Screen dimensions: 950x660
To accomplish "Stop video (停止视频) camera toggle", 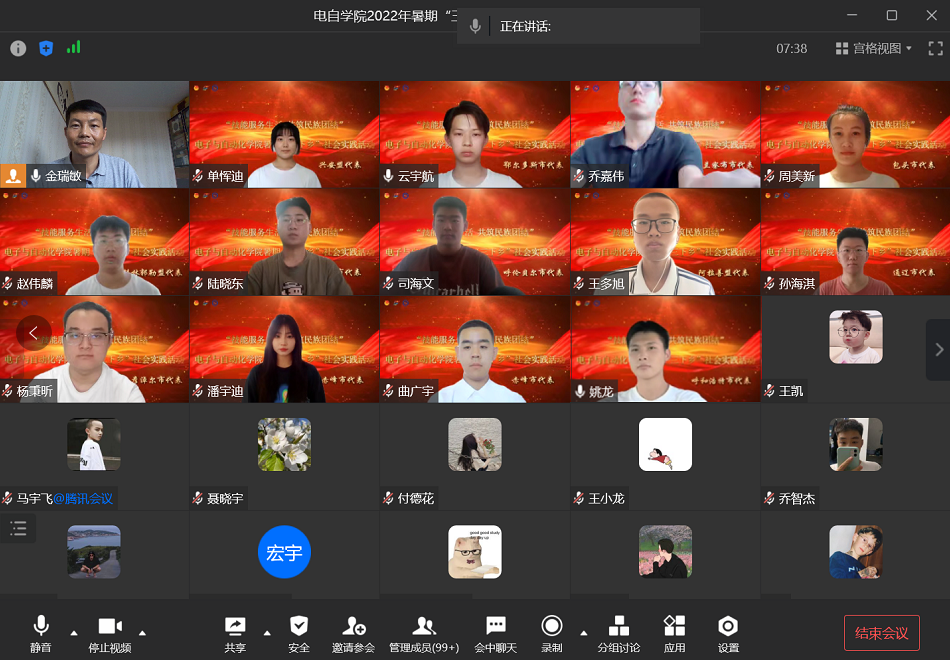I will click(x=109, y=627).
